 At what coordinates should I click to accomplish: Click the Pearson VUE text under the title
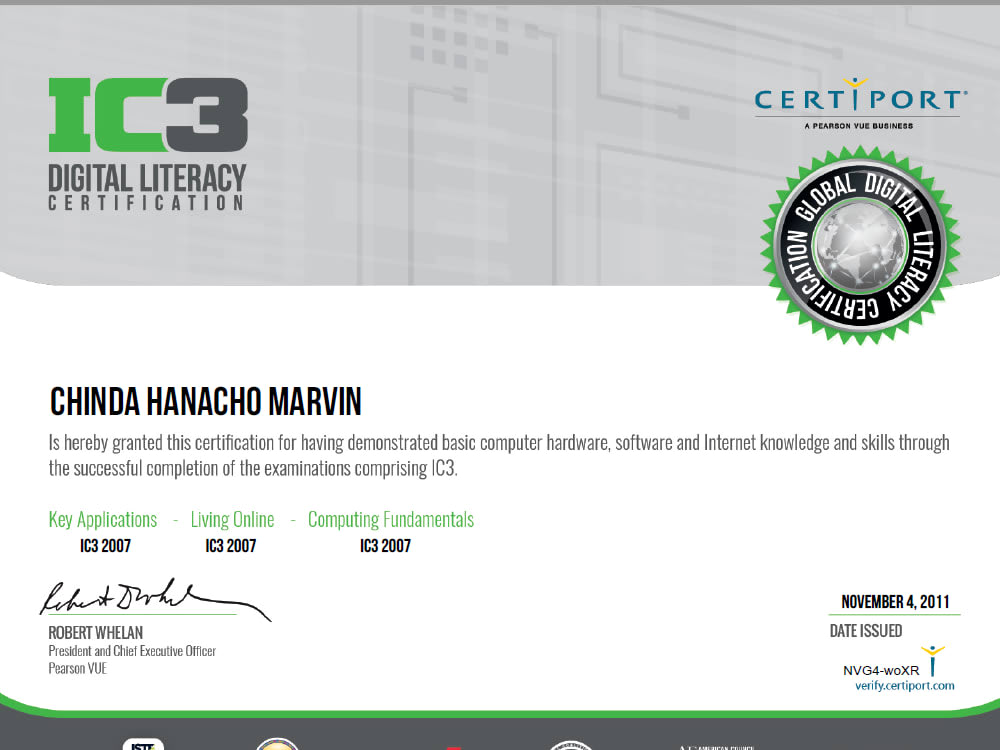click(78, 668)
